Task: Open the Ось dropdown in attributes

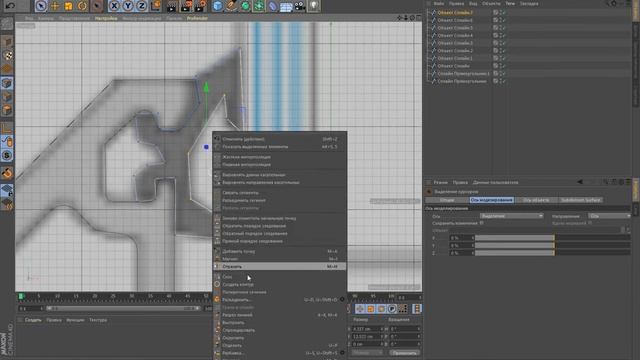Action: coord(511,216)
